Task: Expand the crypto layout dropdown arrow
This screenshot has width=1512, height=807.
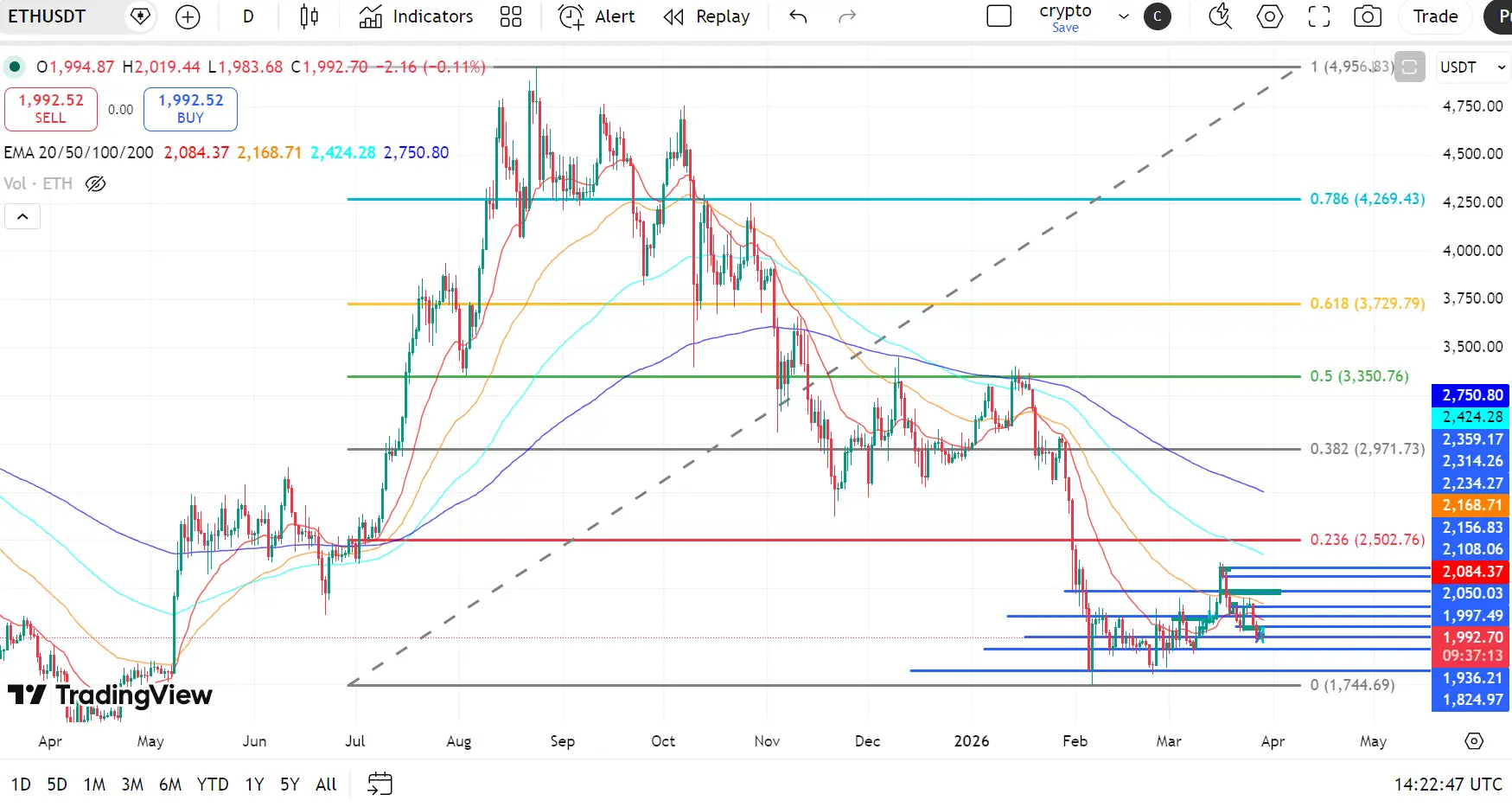Action: pos(1124,16)
